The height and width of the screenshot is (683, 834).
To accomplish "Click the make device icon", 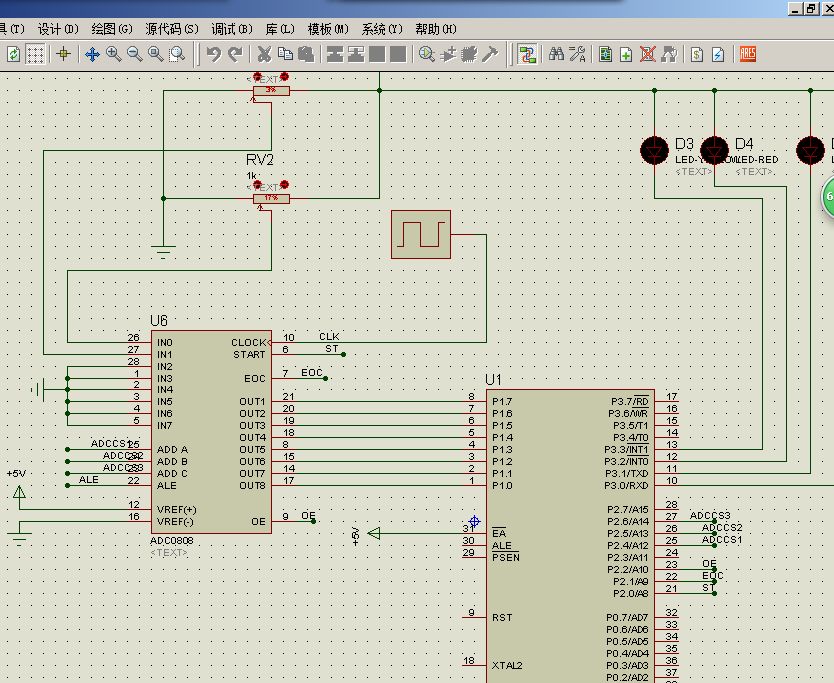I will 448,54.
